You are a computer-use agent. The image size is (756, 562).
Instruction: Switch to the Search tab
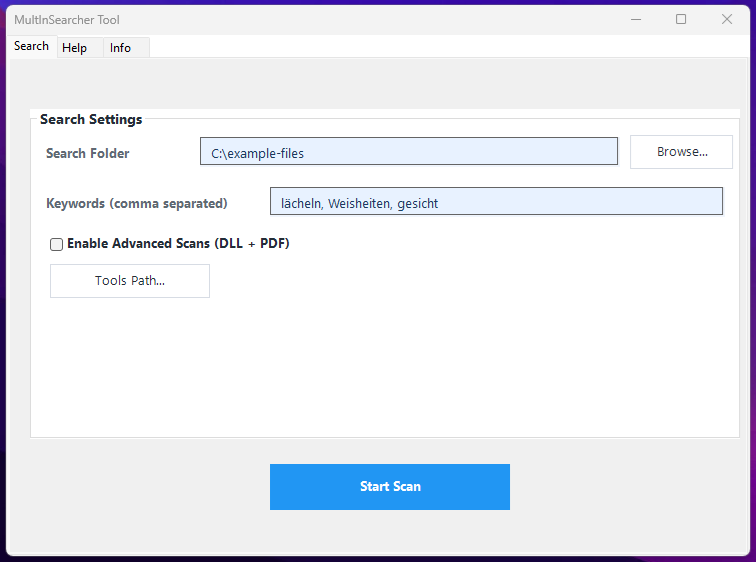pos(31,46)
